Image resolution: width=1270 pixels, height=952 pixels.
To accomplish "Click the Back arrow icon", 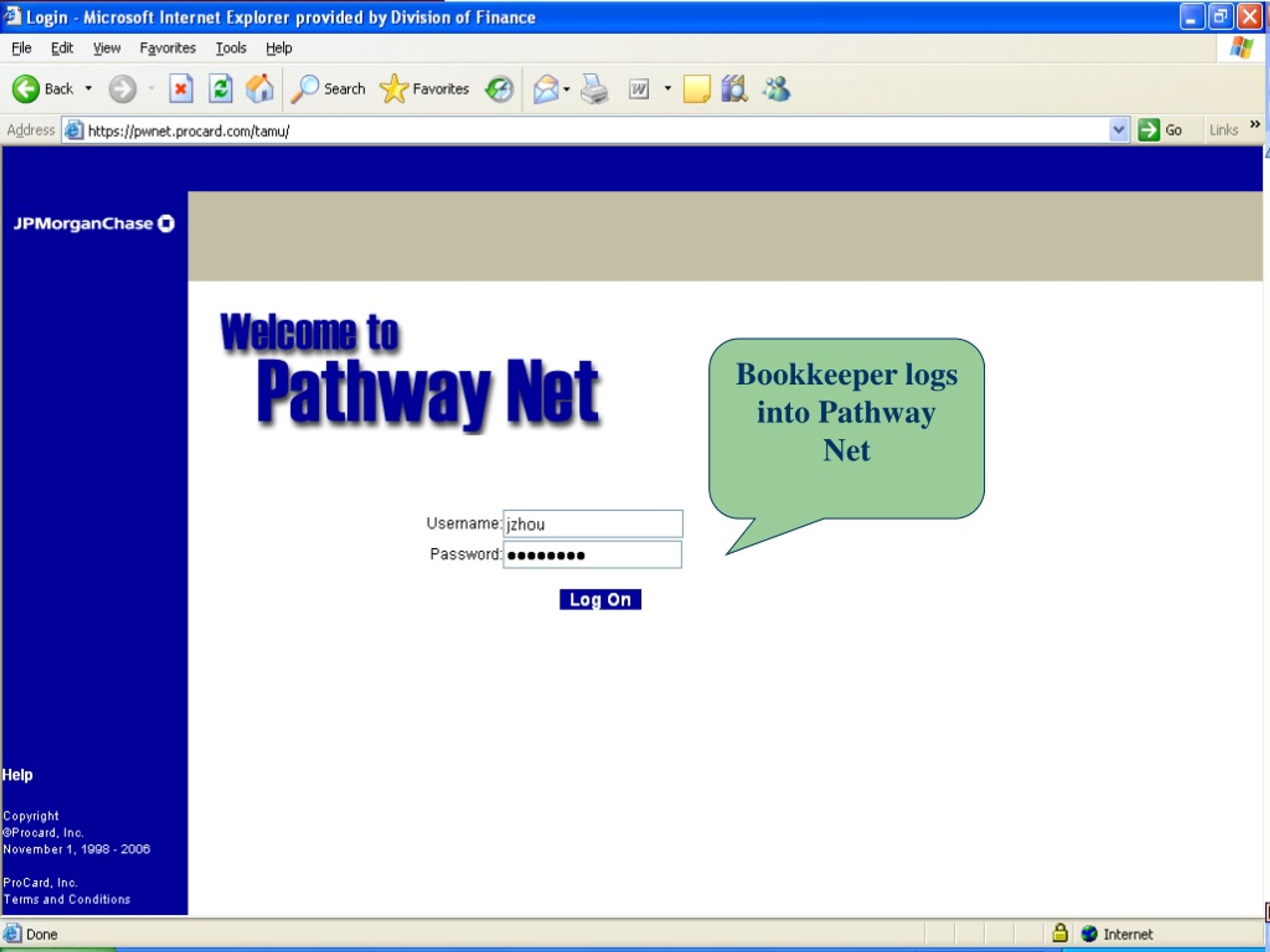I will point(26,89).
